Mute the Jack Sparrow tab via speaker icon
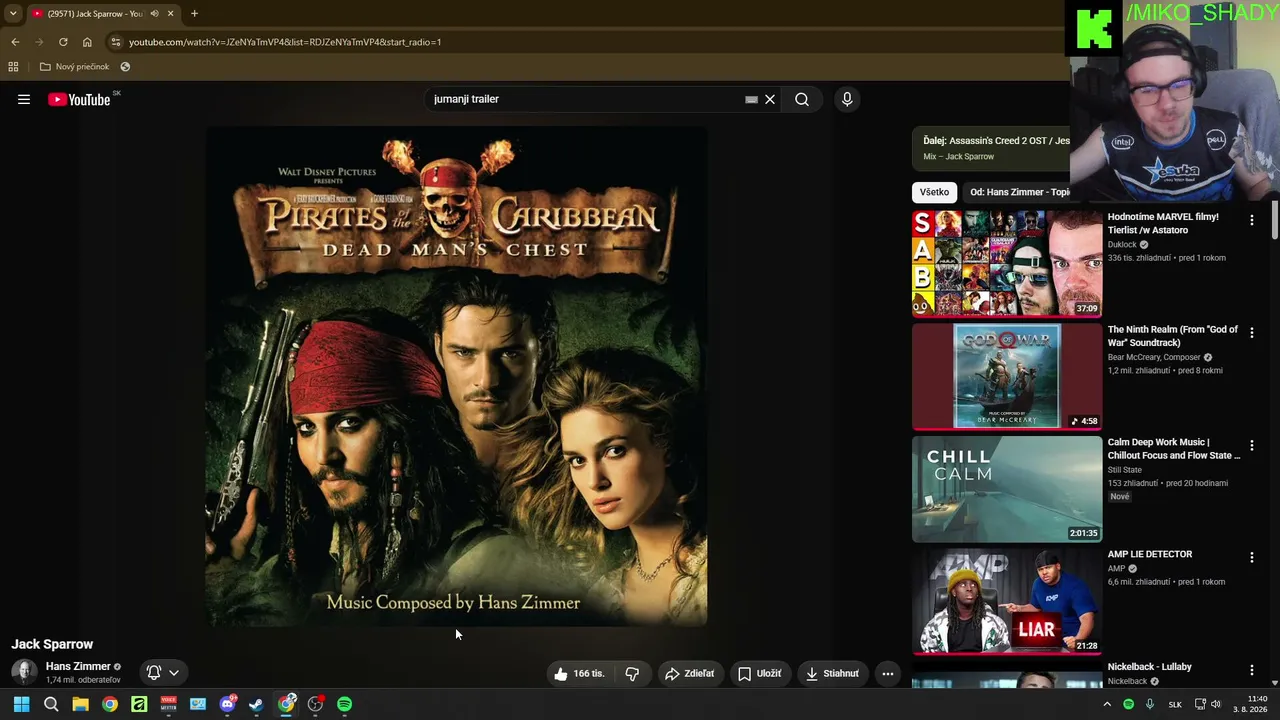This screenshot has height=720, width=1280. pyautogui.click(x=154, y=13)
